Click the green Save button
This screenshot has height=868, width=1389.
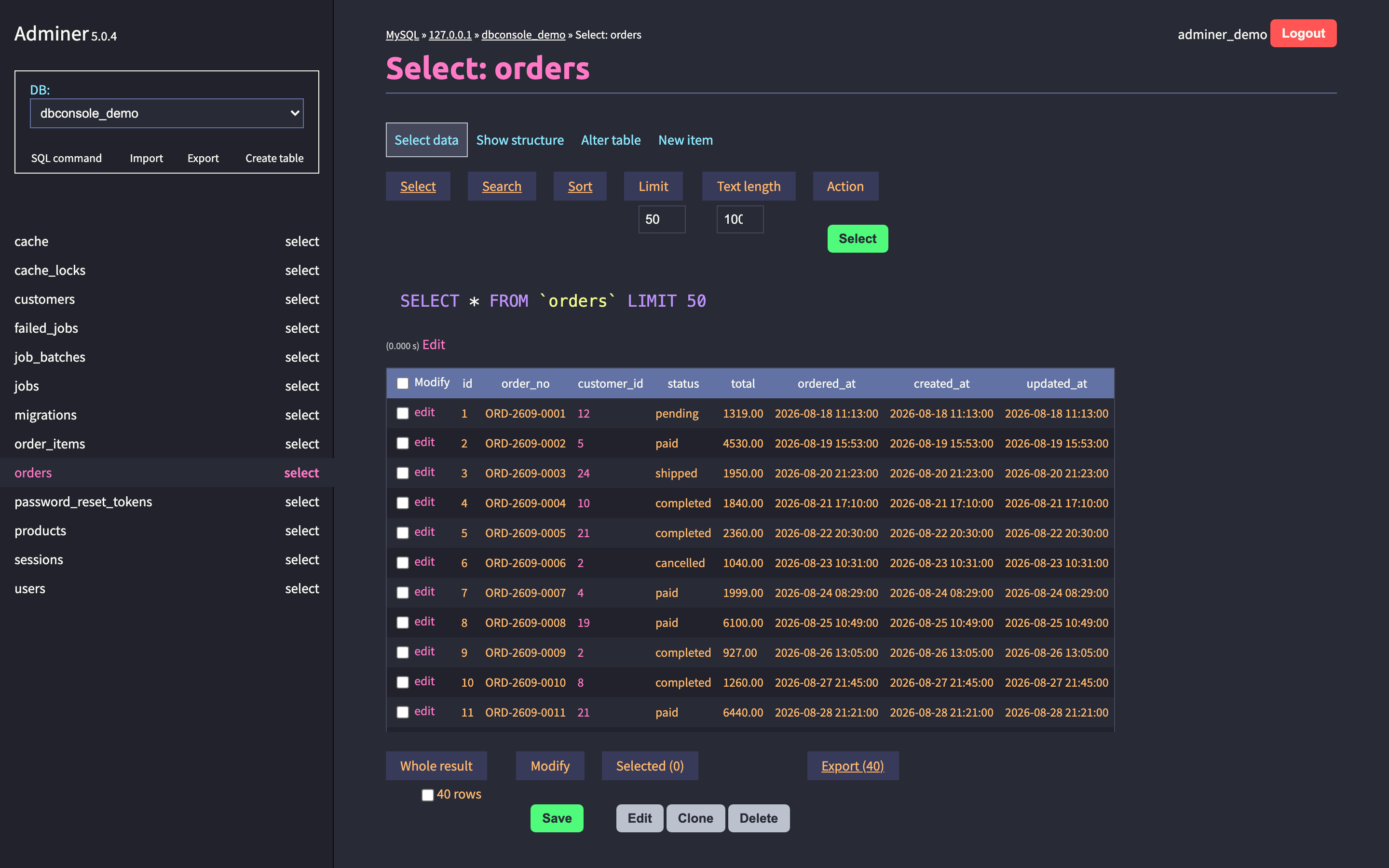click(x=557, y=818)
